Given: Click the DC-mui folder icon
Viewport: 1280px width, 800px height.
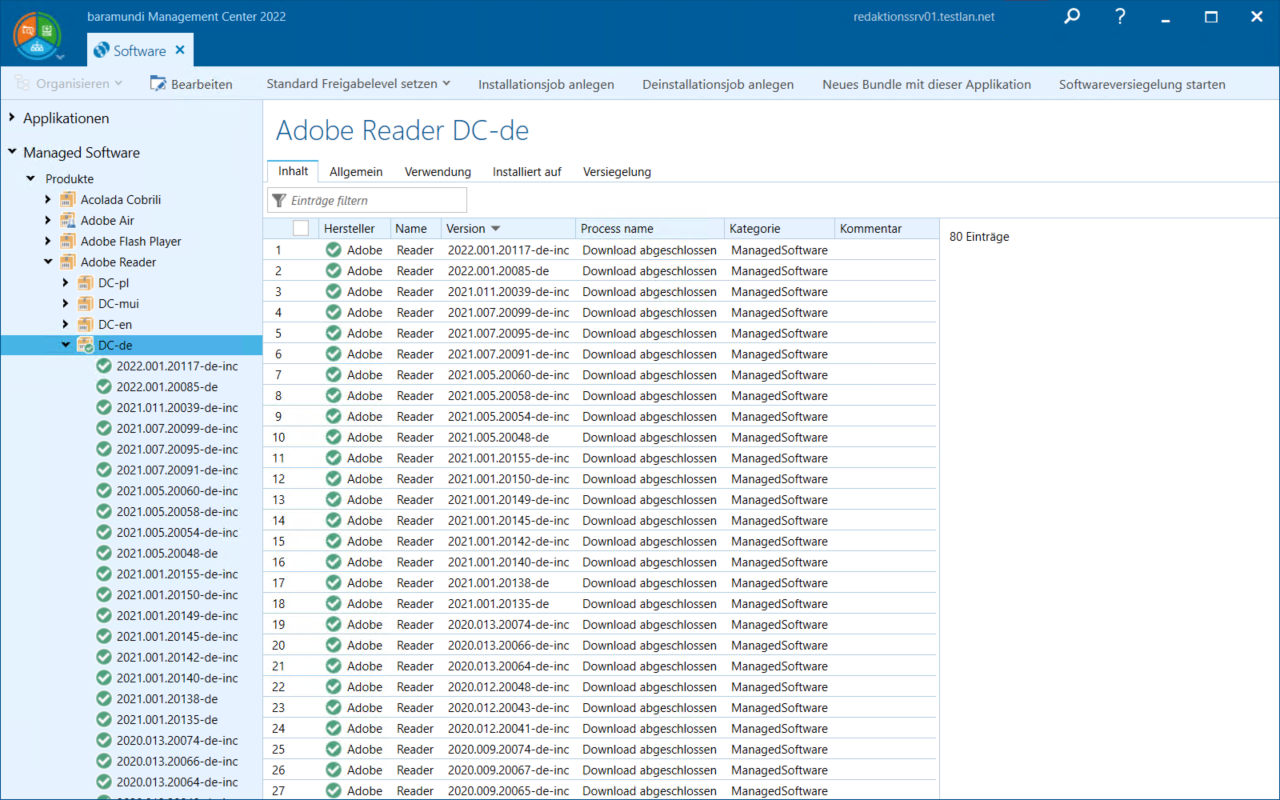Looking at the screenshot, I should (86, 304).
